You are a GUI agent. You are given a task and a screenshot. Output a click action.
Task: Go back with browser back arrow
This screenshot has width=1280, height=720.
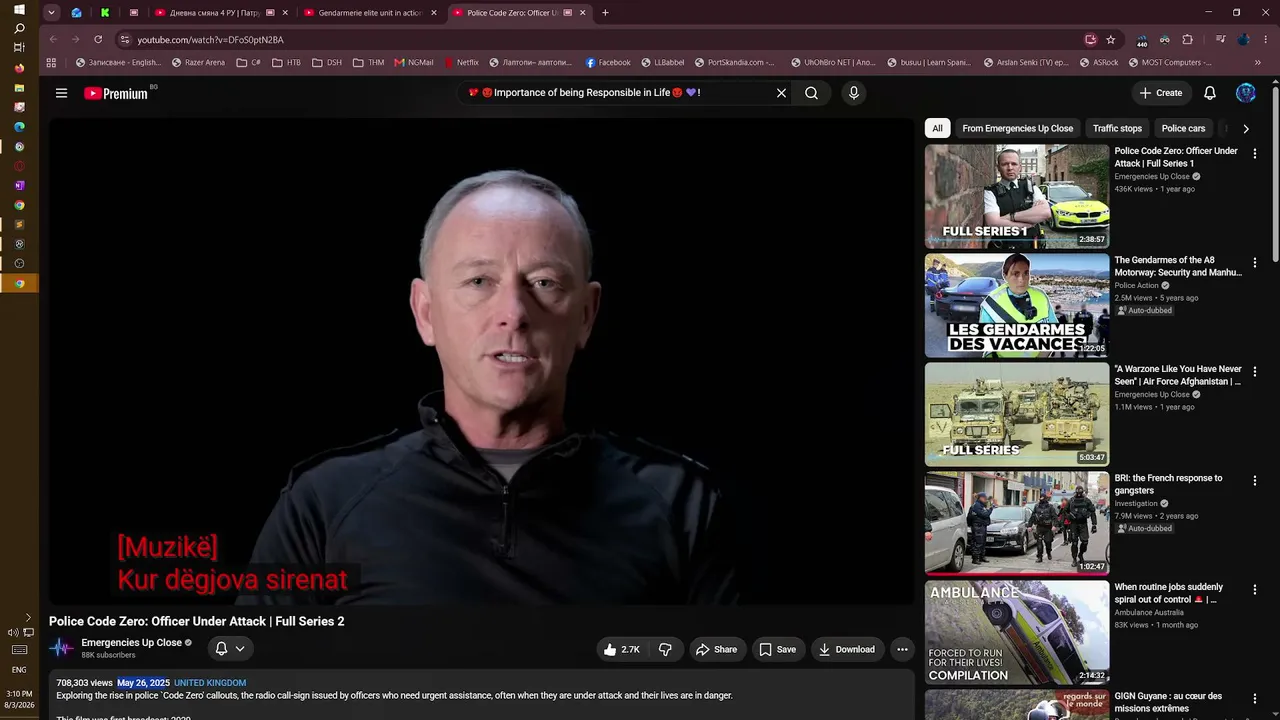[53, 40]
